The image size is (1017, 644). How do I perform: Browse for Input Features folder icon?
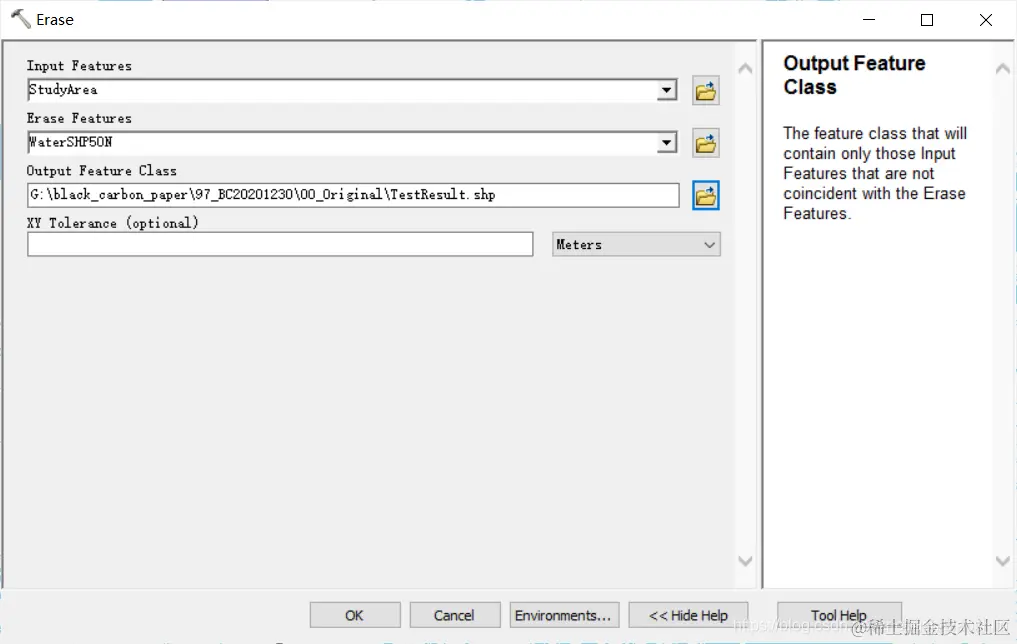pyautogui.click(x=706, y=91)
